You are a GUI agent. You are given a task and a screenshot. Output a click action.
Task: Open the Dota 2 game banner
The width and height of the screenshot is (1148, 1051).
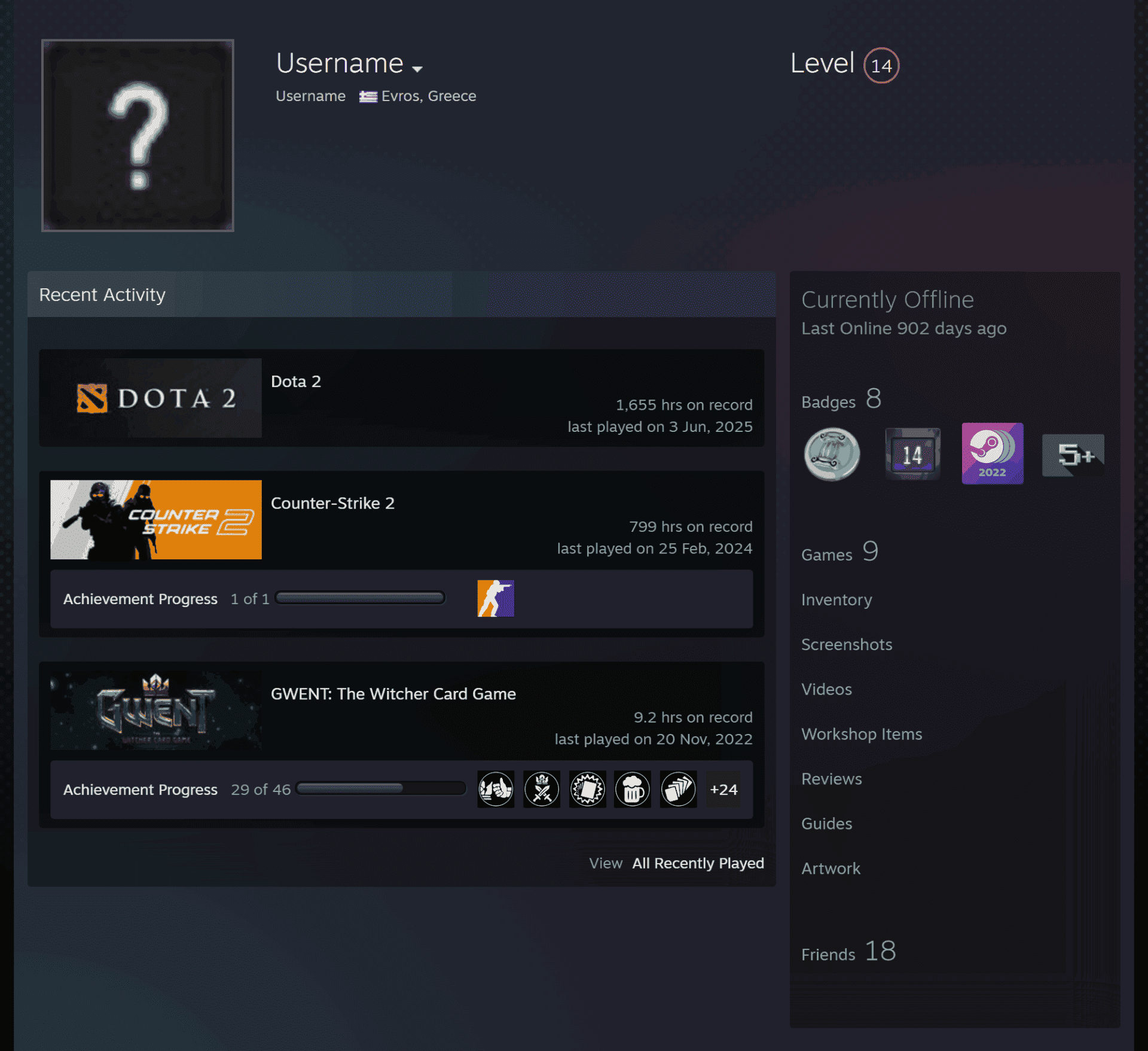(156, 398)
